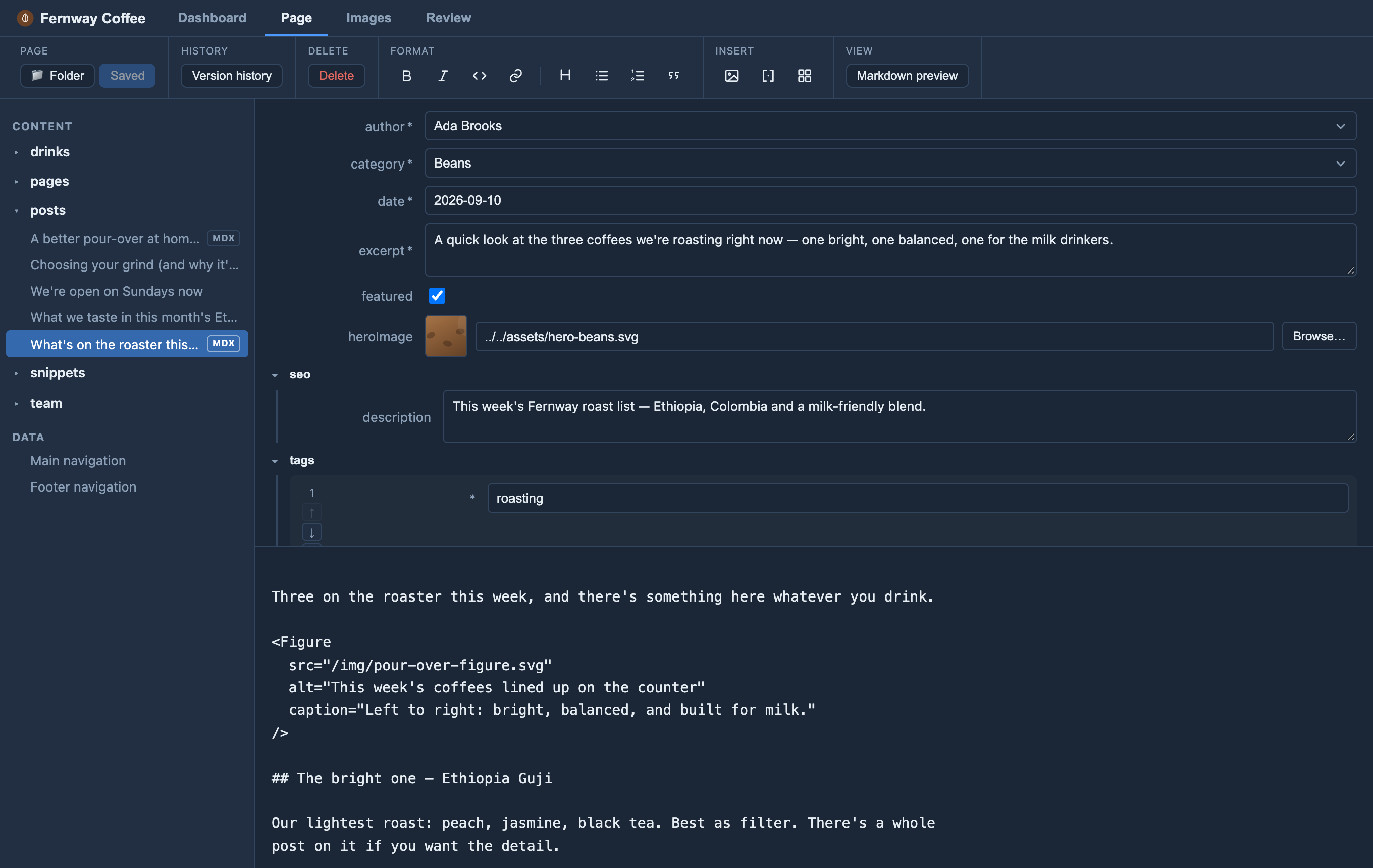1373x868 pixels.
Task: Expand the drinks folder
Action: 17,152
